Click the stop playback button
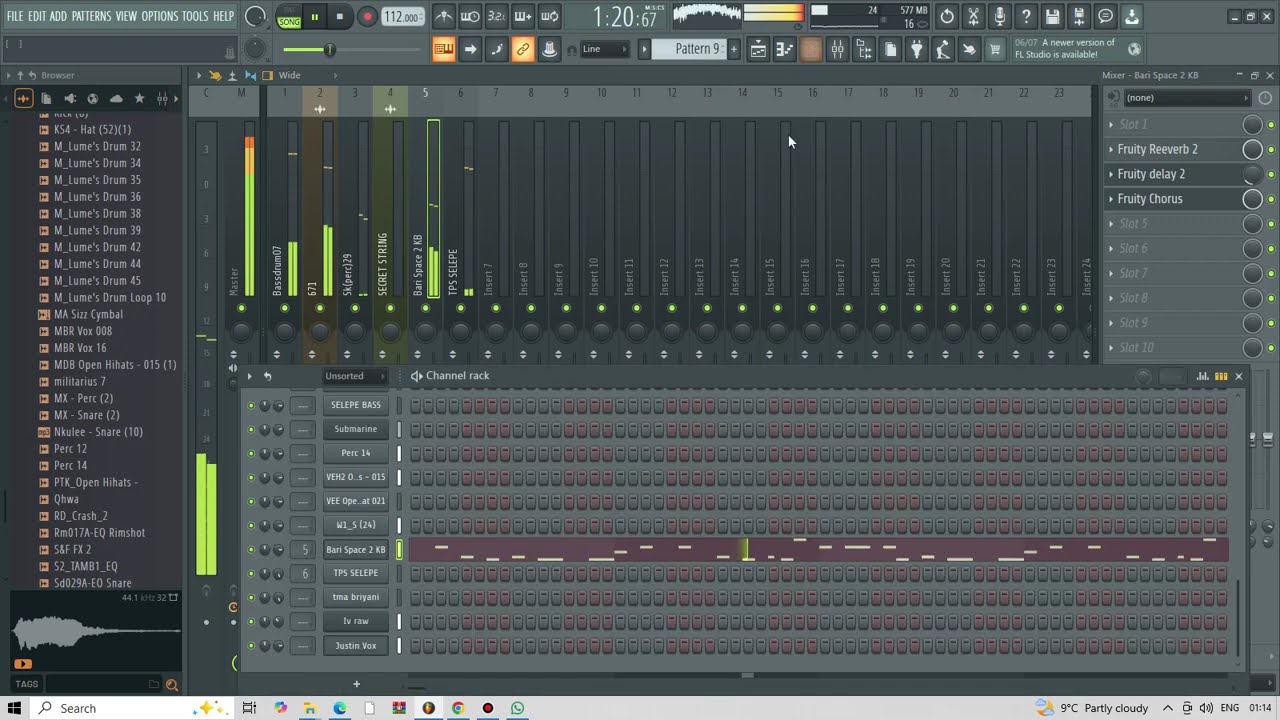1280x720 pixels. (340, 17)
